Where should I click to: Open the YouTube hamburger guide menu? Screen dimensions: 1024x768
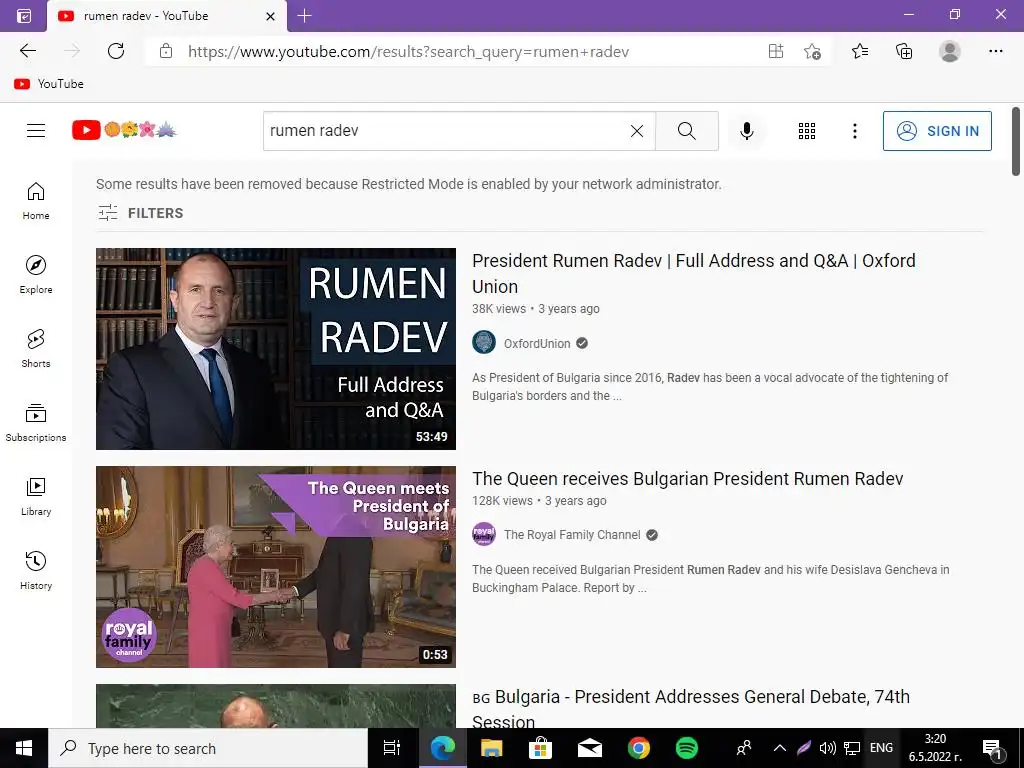point(36,131)
